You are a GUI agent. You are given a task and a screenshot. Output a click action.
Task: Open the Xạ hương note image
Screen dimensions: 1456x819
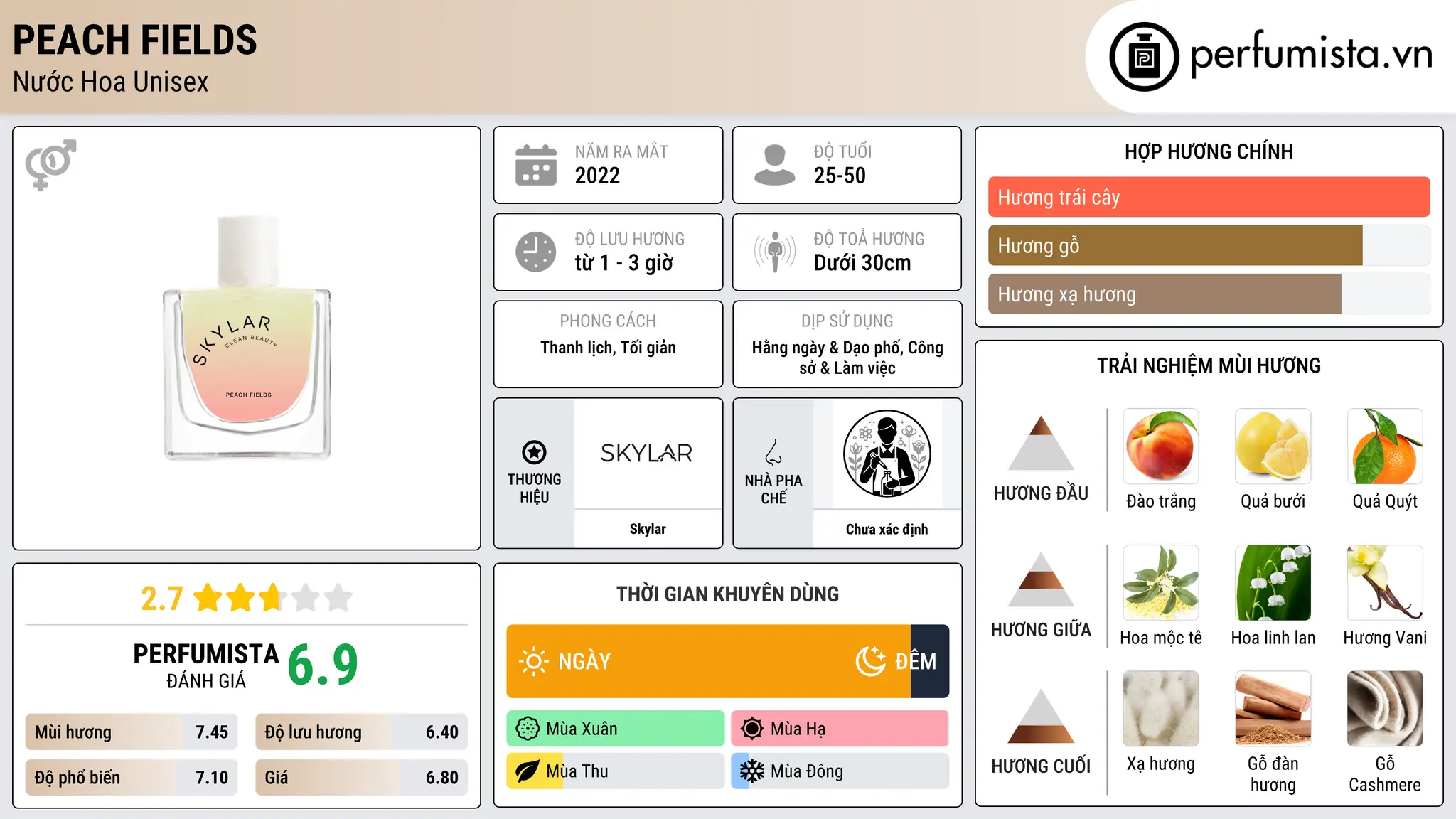click(1161, 709)
